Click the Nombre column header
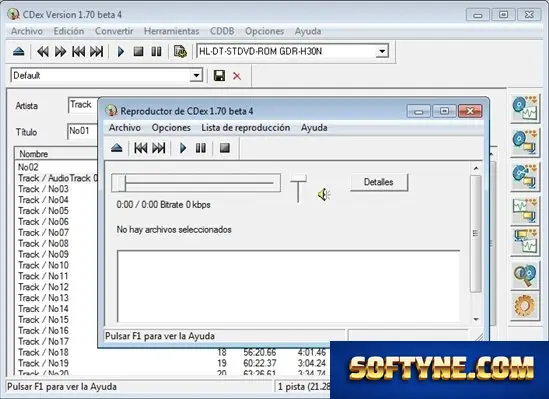 (34, 154)
